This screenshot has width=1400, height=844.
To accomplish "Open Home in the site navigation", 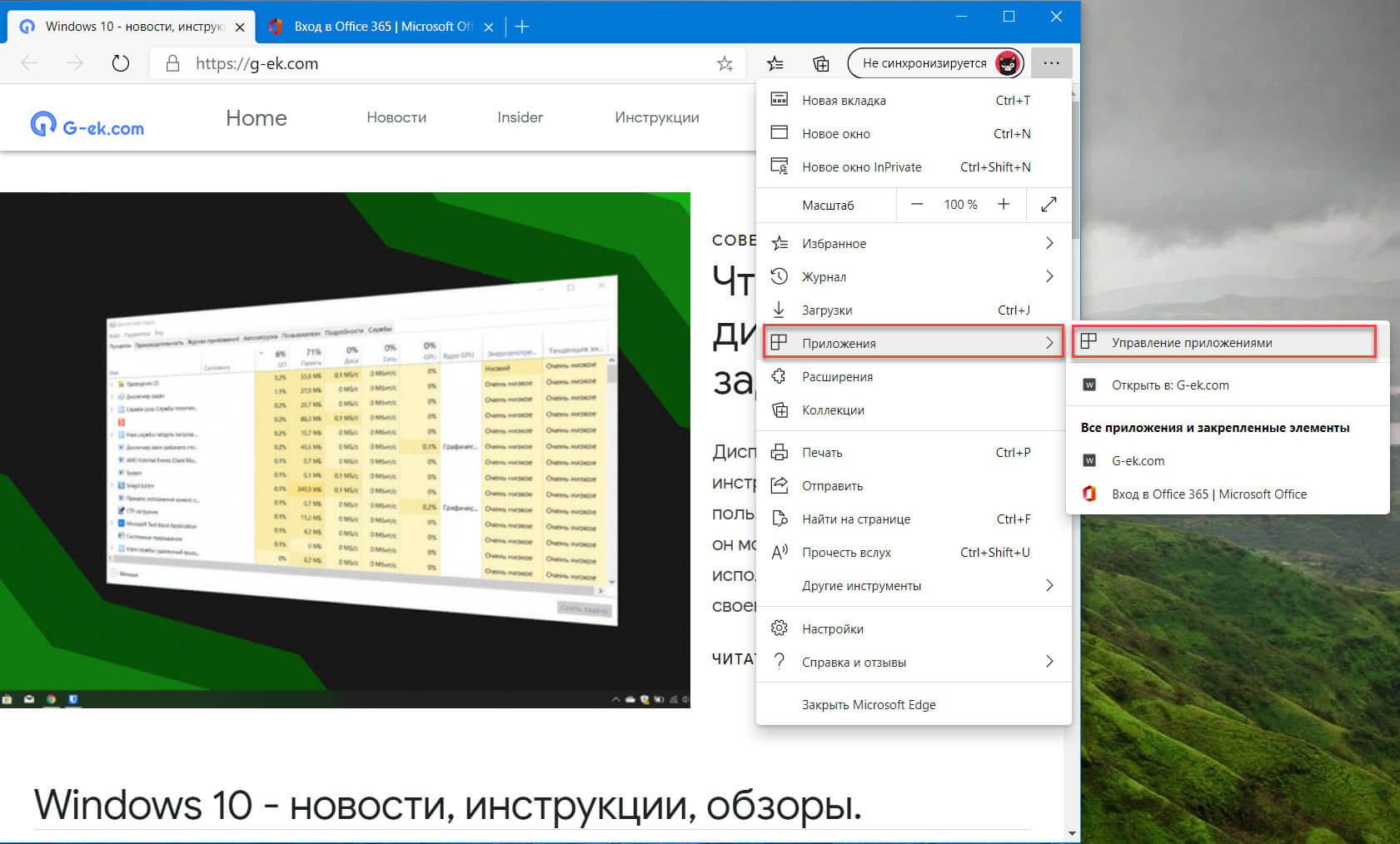I will 257,118.
